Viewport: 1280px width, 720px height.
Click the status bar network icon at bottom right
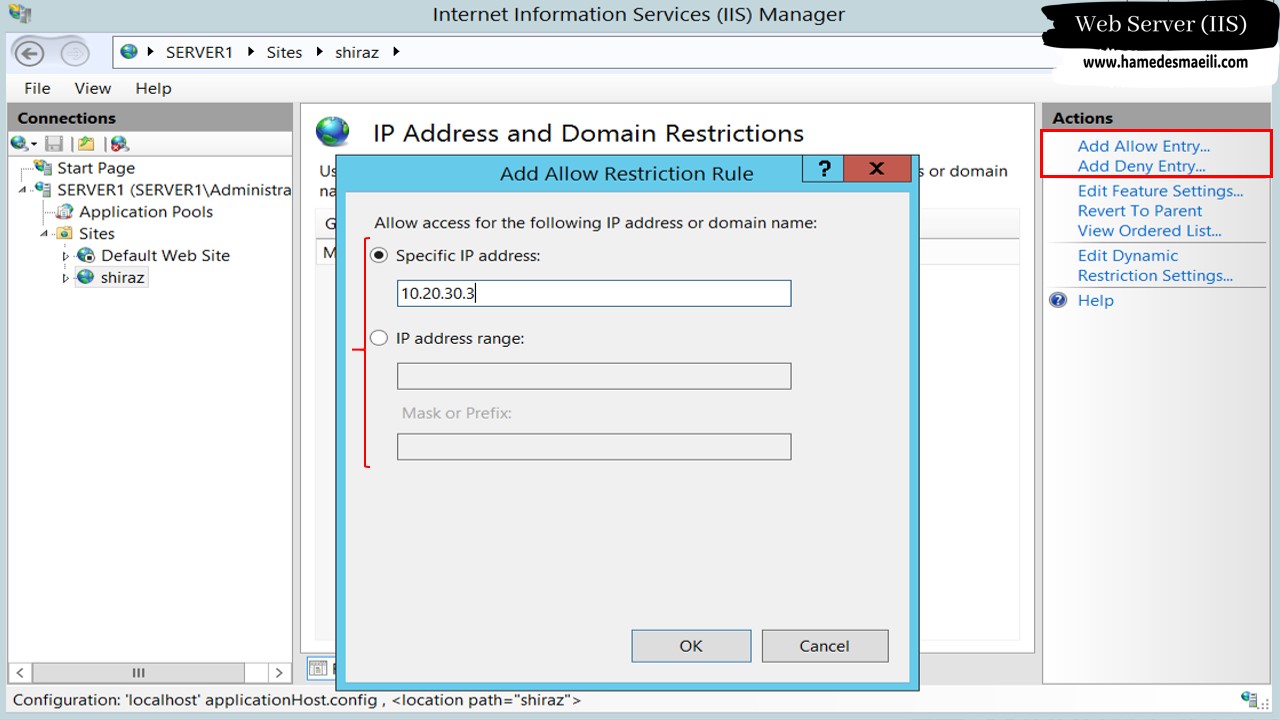pyautogui.click(x=1249, y=700)
